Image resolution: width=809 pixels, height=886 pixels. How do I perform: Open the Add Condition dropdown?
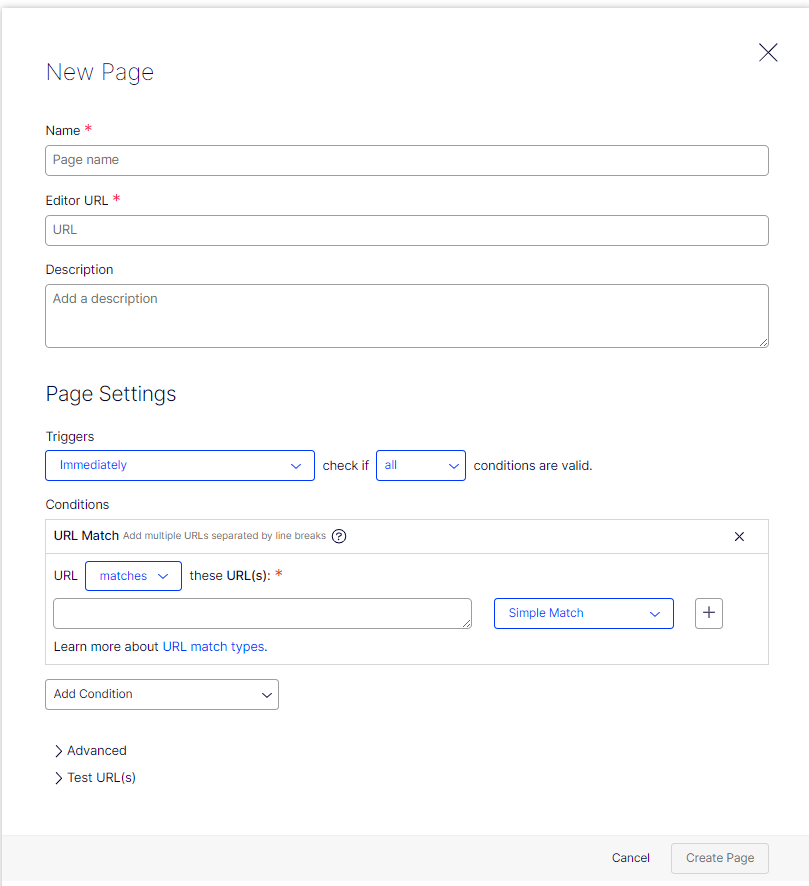(x=162, y=694)
